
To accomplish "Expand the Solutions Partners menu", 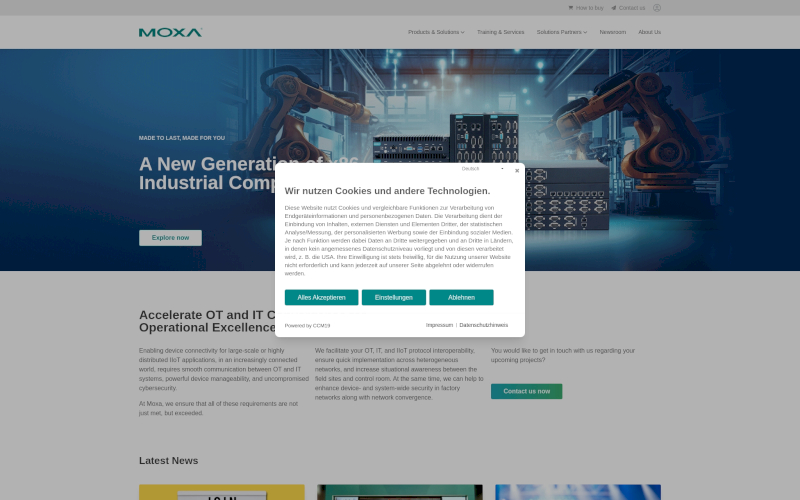I will (562, 32).
